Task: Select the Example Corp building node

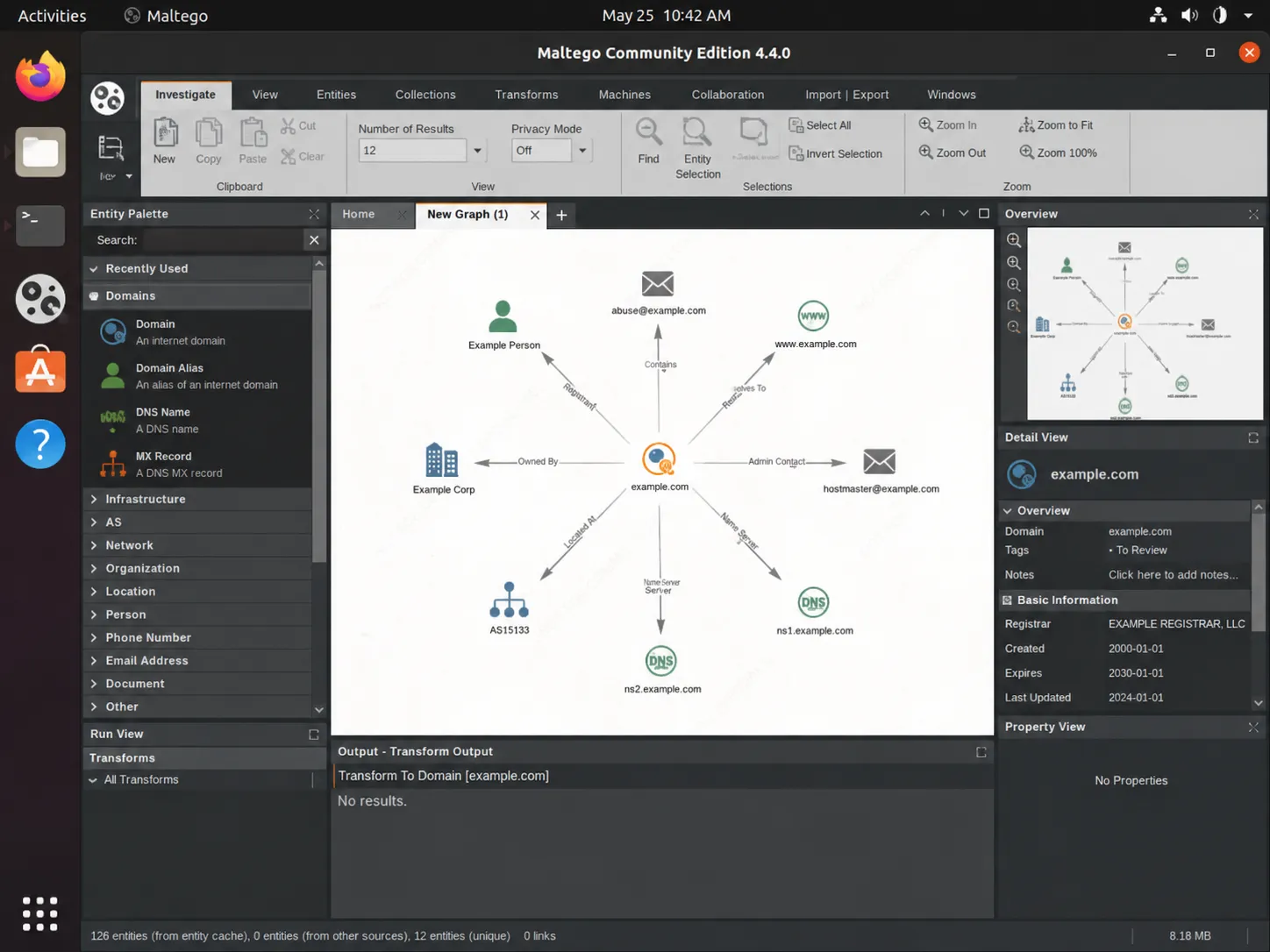Action: [x=441, y=460]
